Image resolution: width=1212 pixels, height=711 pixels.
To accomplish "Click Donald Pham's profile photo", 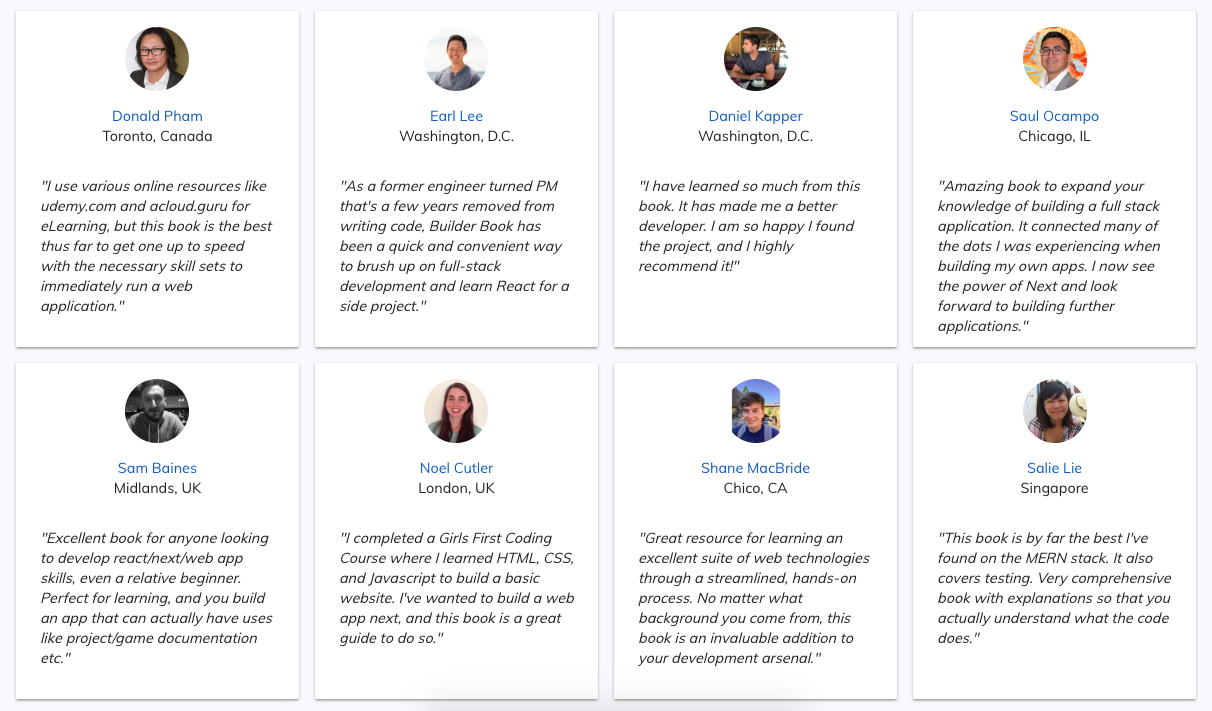I will pyautogui.click(x=157, y=59).
